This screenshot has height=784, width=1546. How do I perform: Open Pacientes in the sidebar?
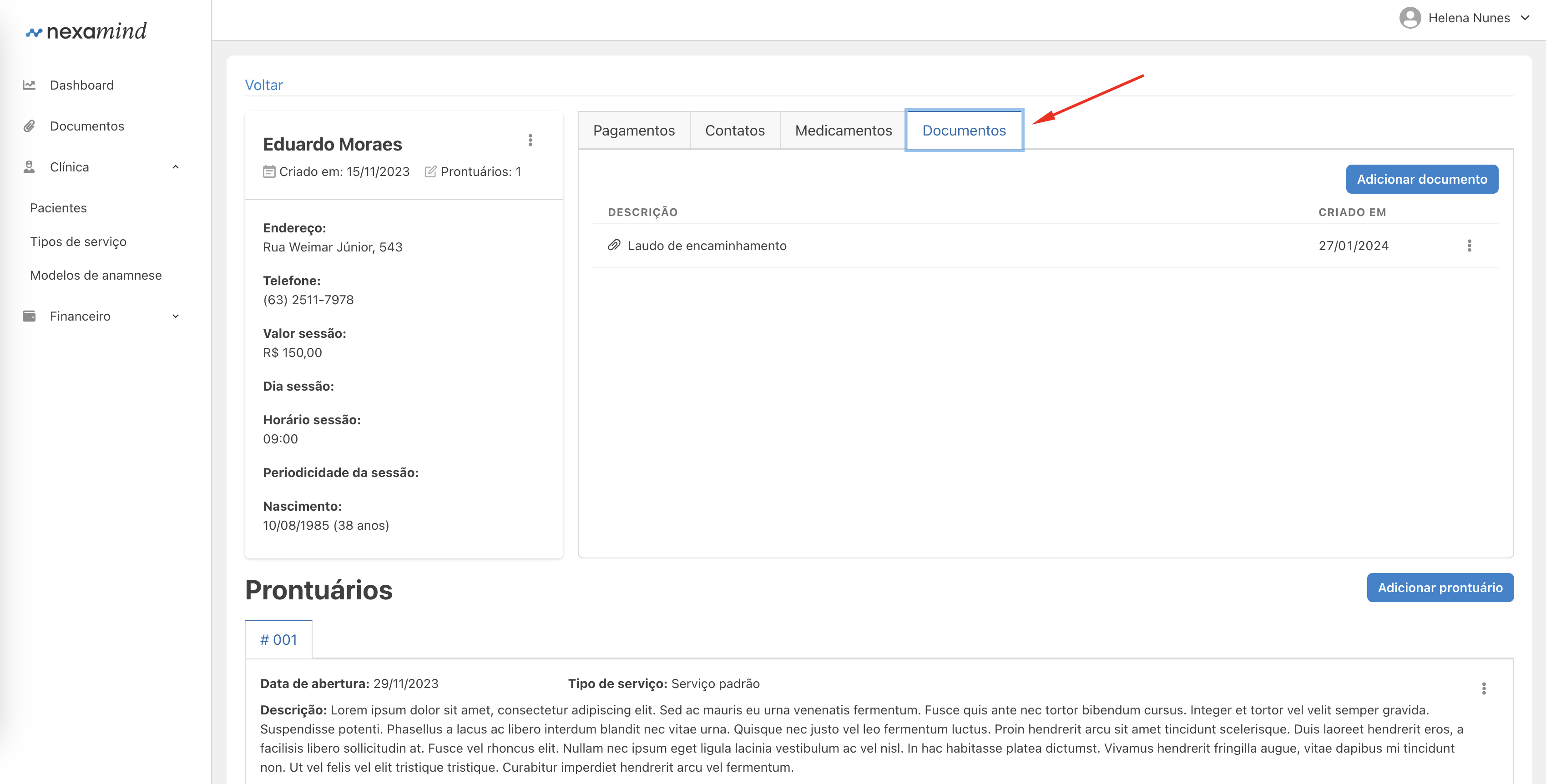tap(58, 208)
